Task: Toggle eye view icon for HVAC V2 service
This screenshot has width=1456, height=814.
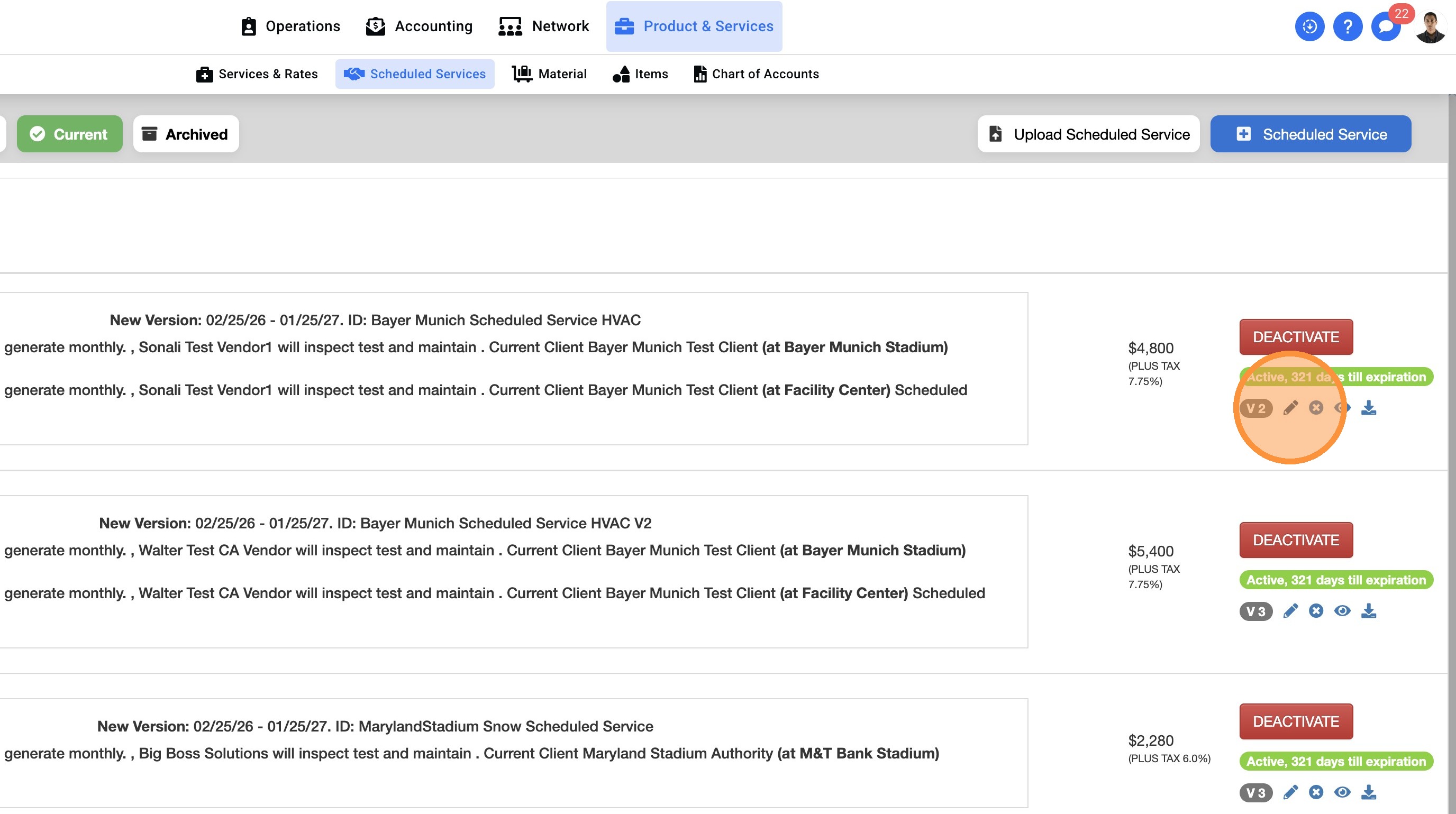Action: tap(1342, 611)
